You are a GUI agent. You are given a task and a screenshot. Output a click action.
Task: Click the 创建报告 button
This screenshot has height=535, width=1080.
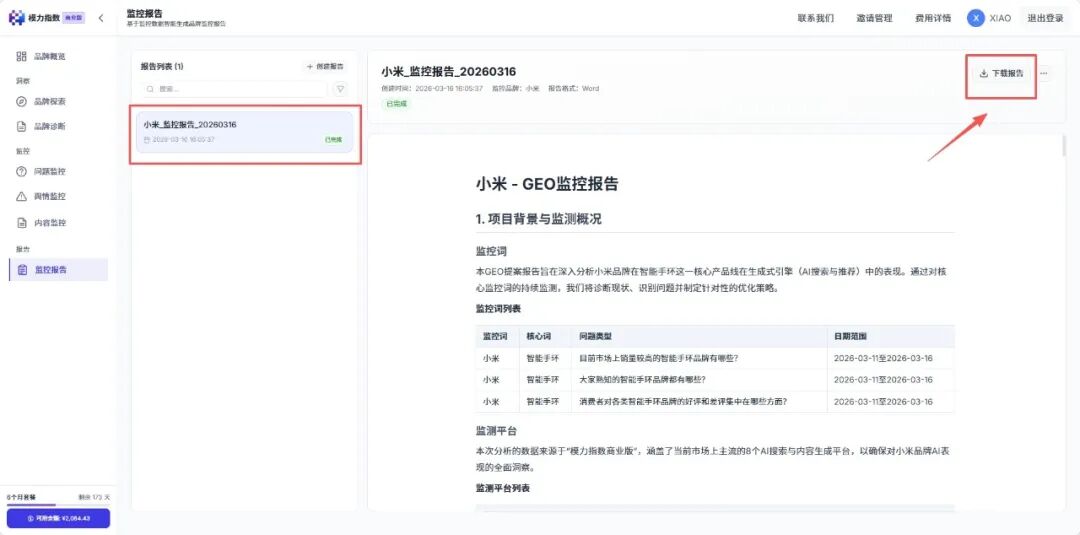click(x=325, y=67)
